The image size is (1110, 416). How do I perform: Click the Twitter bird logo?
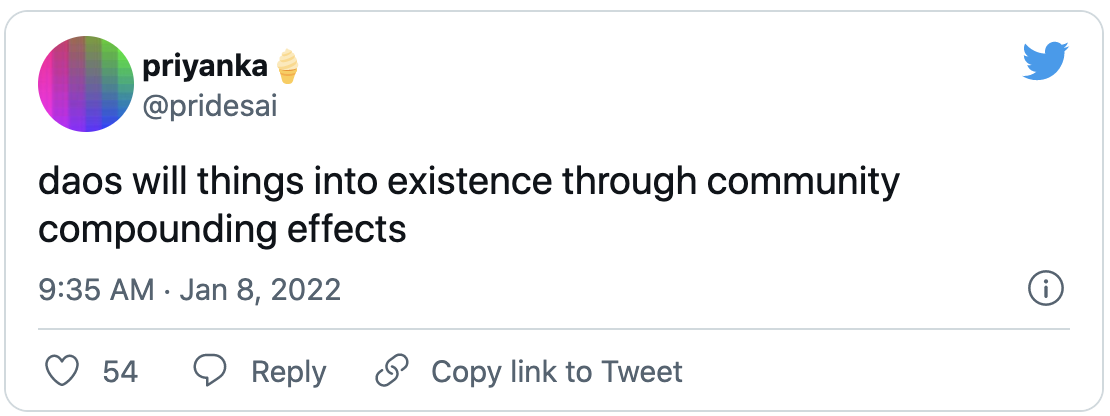pos(1046,62)
